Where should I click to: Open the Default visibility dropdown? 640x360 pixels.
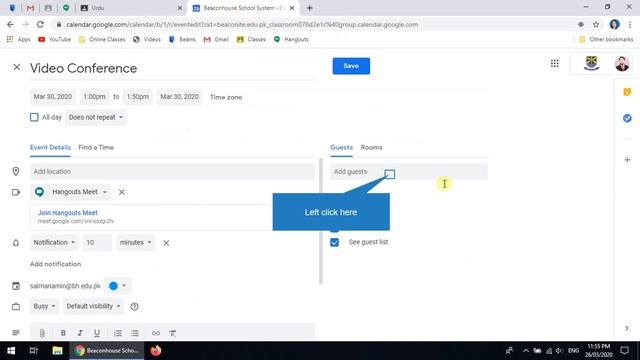click(x=93, y=306)
